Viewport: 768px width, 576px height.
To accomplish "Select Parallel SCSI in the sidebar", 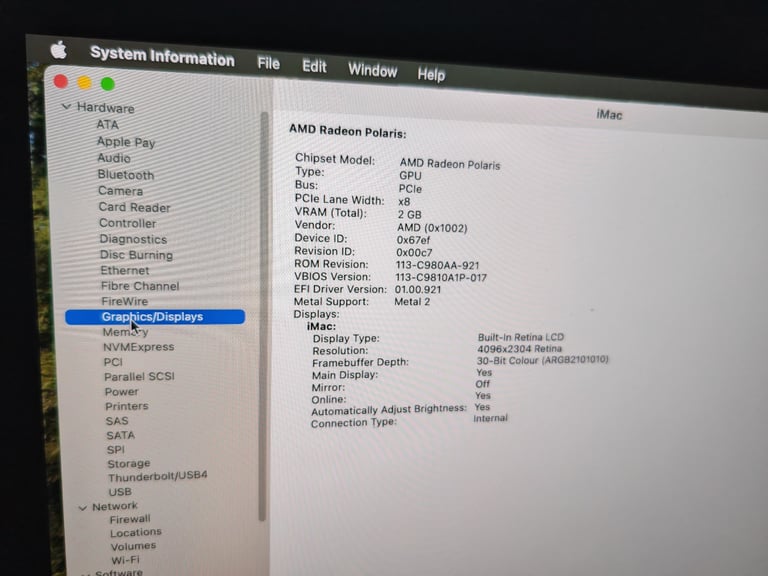I will 139,377.
